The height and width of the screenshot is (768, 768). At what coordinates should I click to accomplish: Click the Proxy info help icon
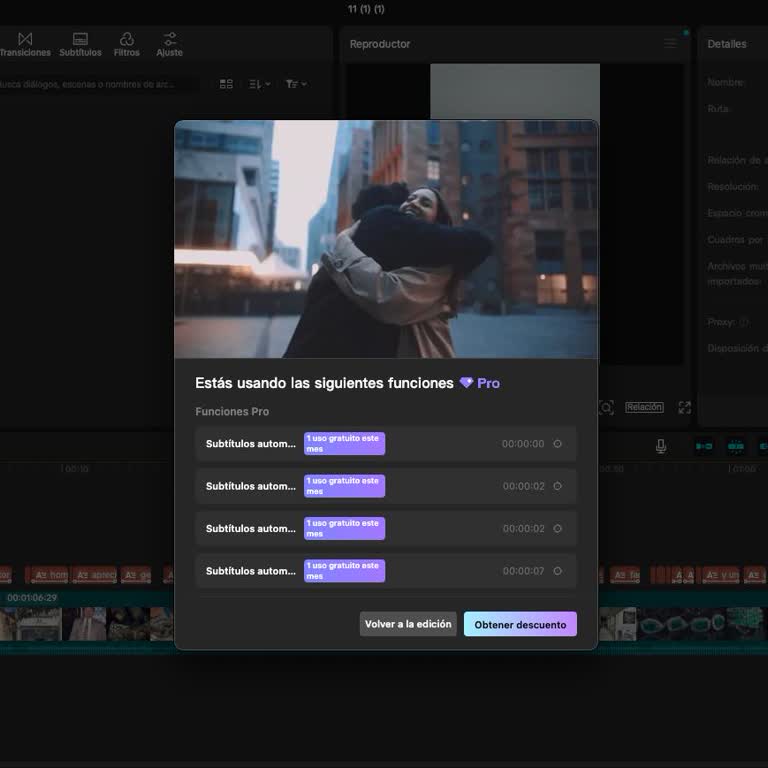tap(744, 322)
